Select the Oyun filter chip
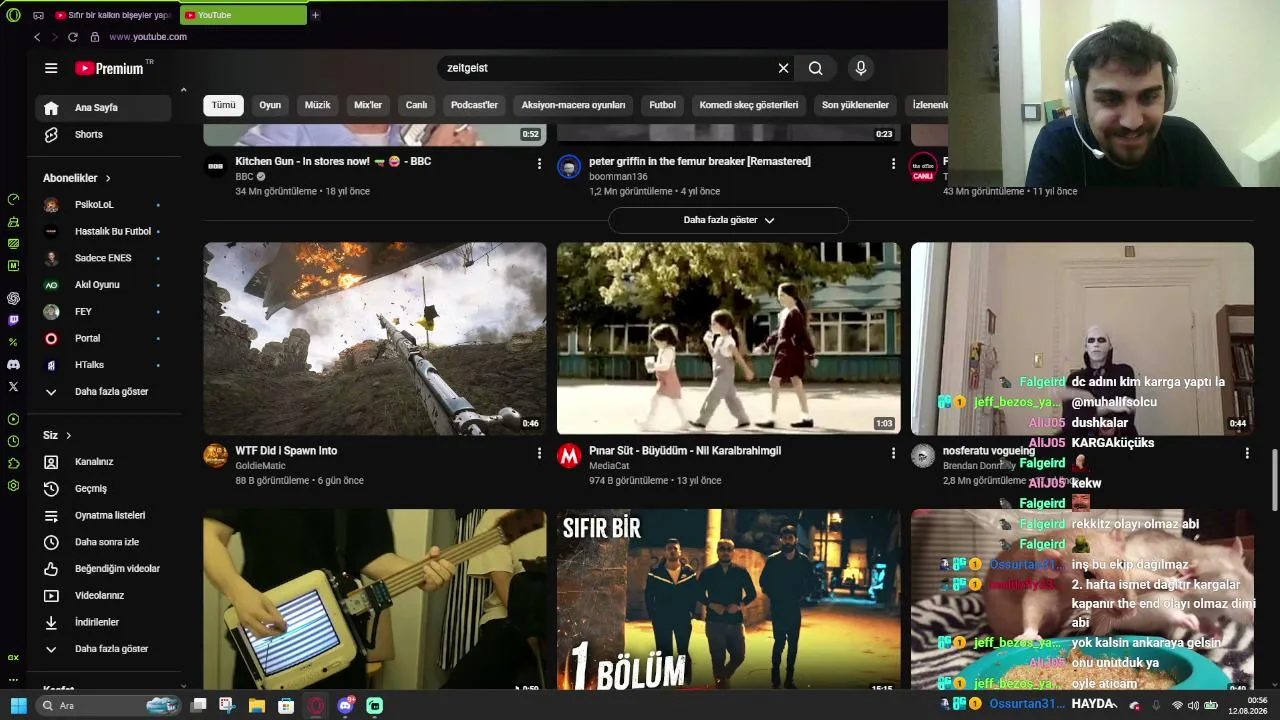This screenshot has height=720, width=1280. [270, 105]
